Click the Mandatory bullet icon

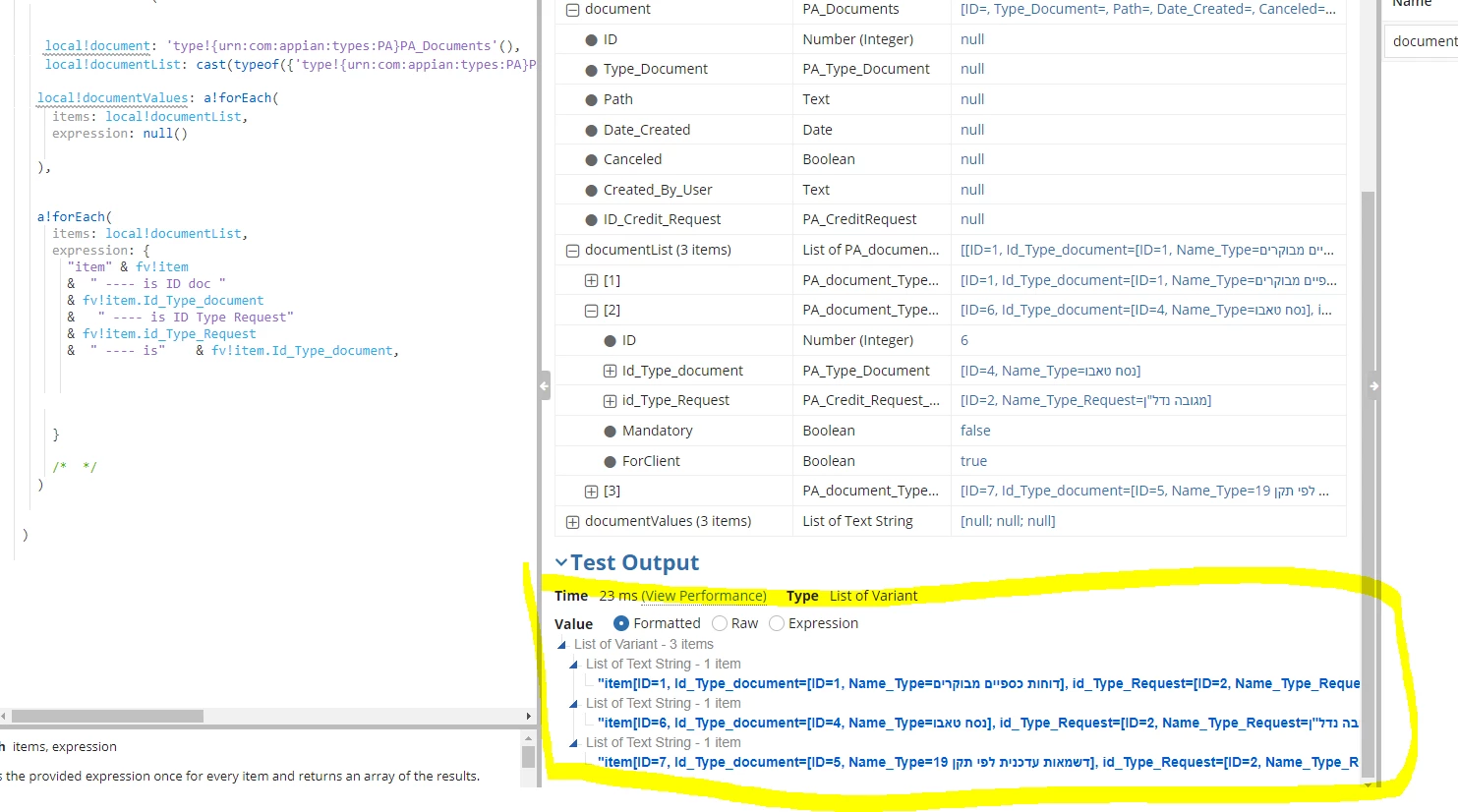click(610, 432)
